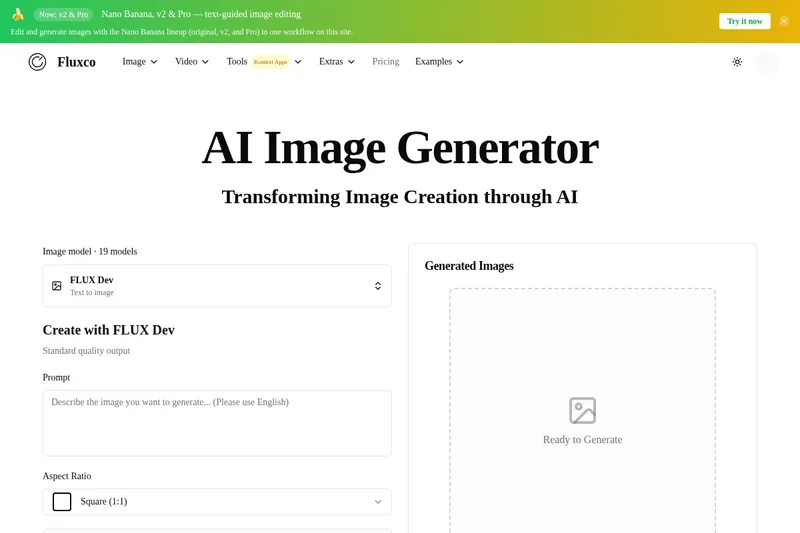Viewport: 800px width, 533px height.
Task: Click the Ready to Generate preview area
Action: click(x=582, y=411)
